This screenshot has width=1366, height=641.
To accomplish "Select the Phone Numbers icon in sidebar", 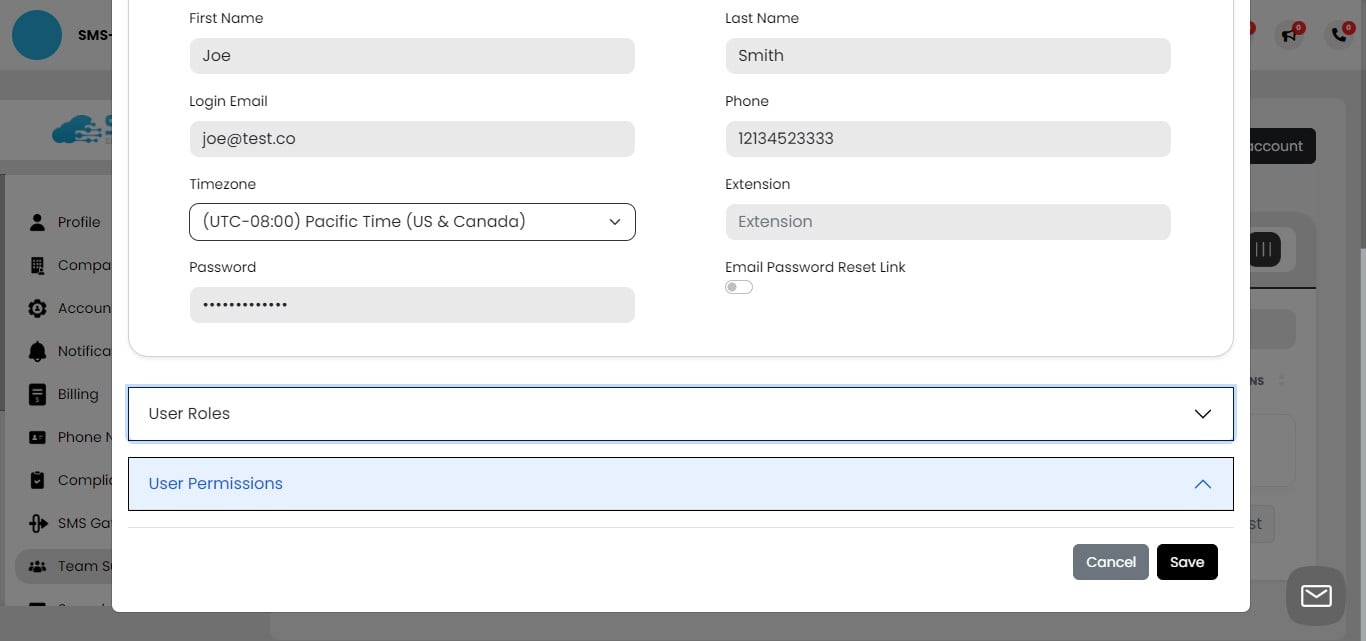I will pyautogui.click(x=37, y=437).
